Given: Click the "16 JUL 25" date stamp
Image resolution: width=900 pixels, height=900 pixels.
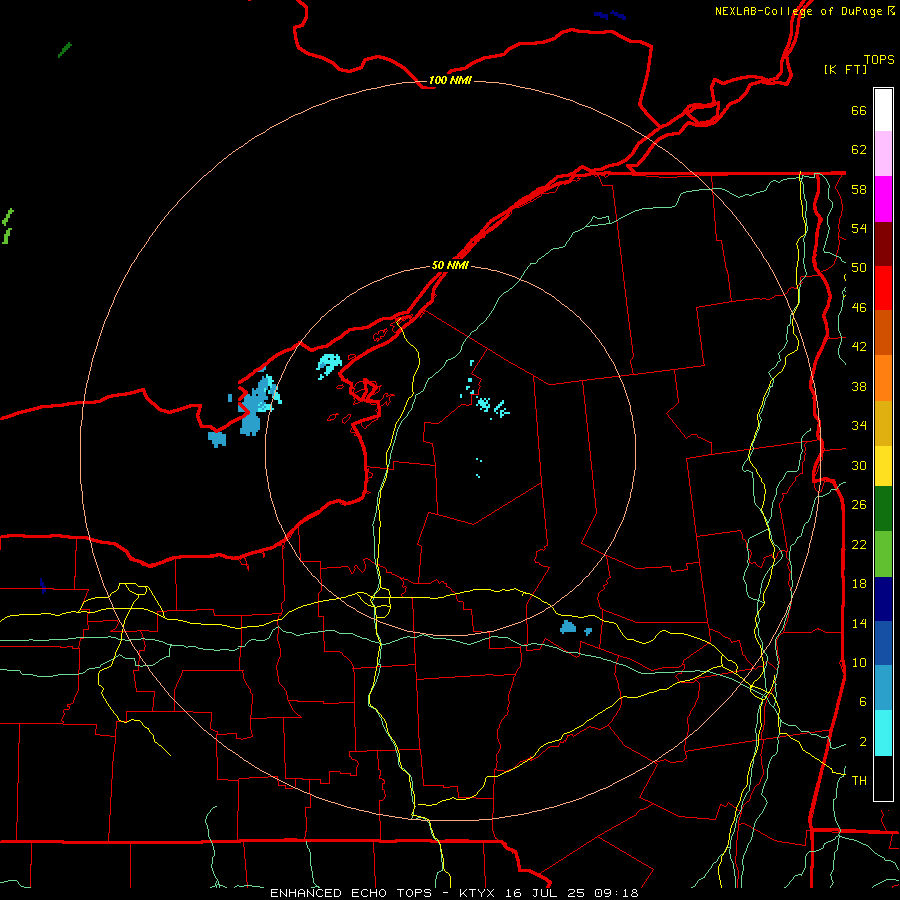Looking at the screenshot, I should (x=547, y=893).
